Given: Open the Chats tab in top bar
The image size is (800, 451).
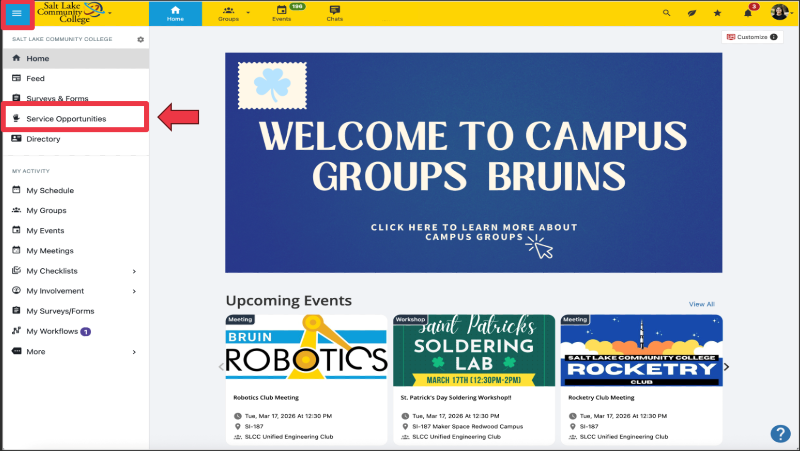Looking at the screenshot, I should [x=335, y=13].
